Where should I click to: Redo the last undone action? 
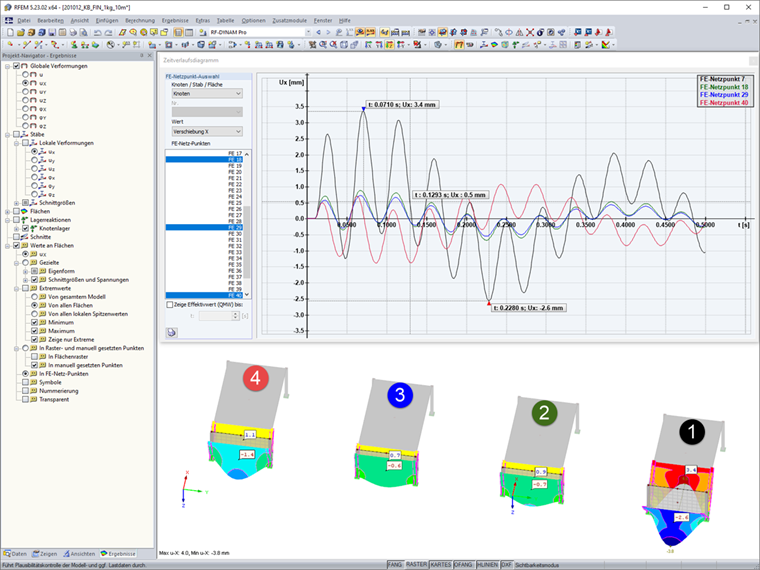pyautogui.click(x=108, y=32)
